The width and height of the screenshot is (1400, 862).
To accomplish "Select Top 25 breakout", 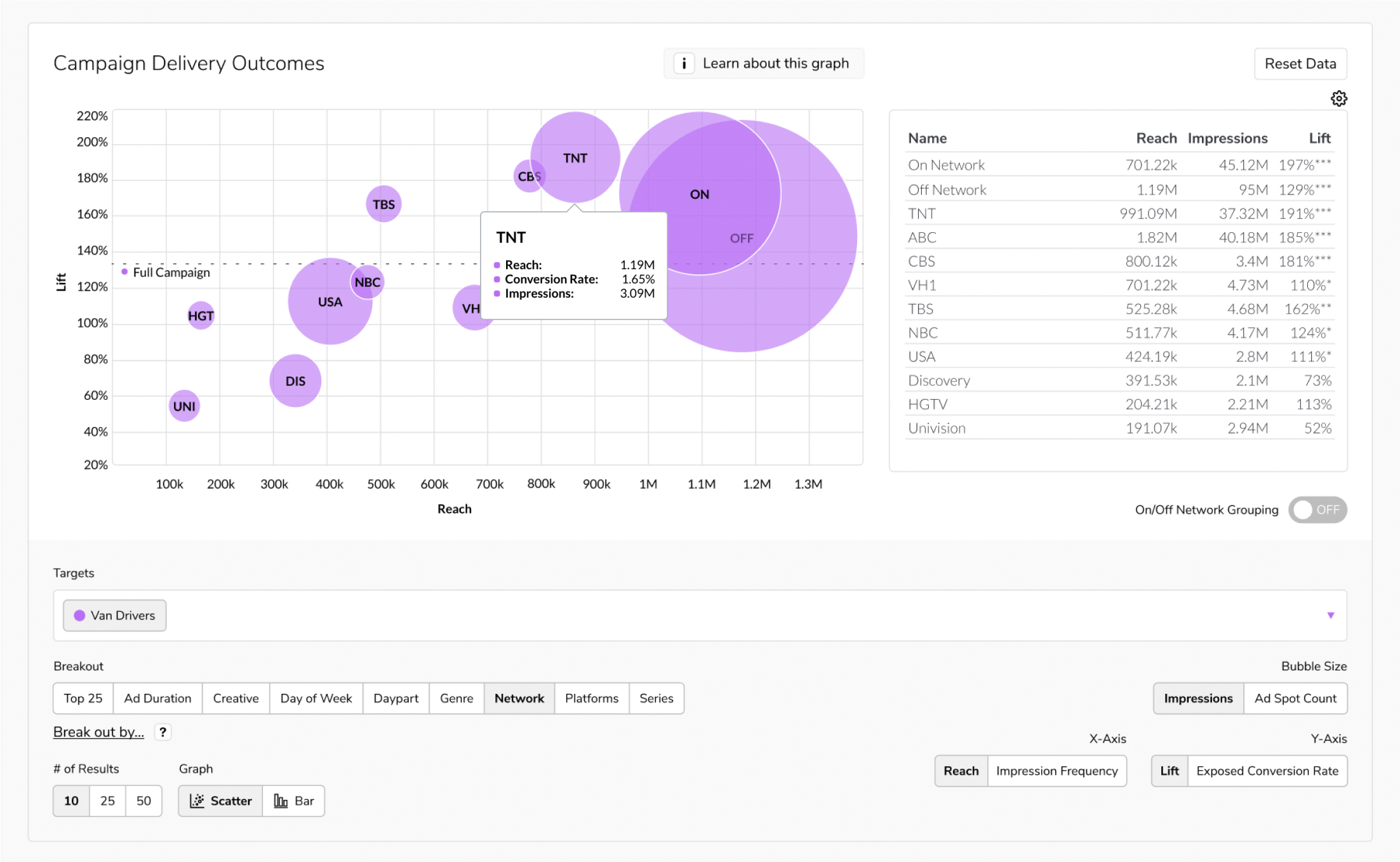I will click(83, 698).
